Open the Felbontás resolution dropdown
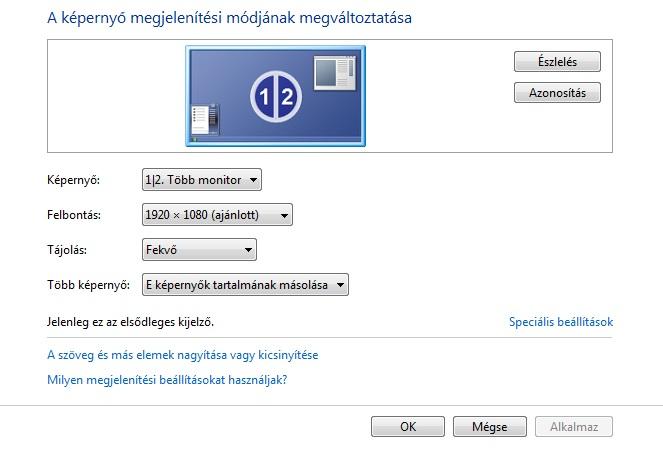 [217, 215]
